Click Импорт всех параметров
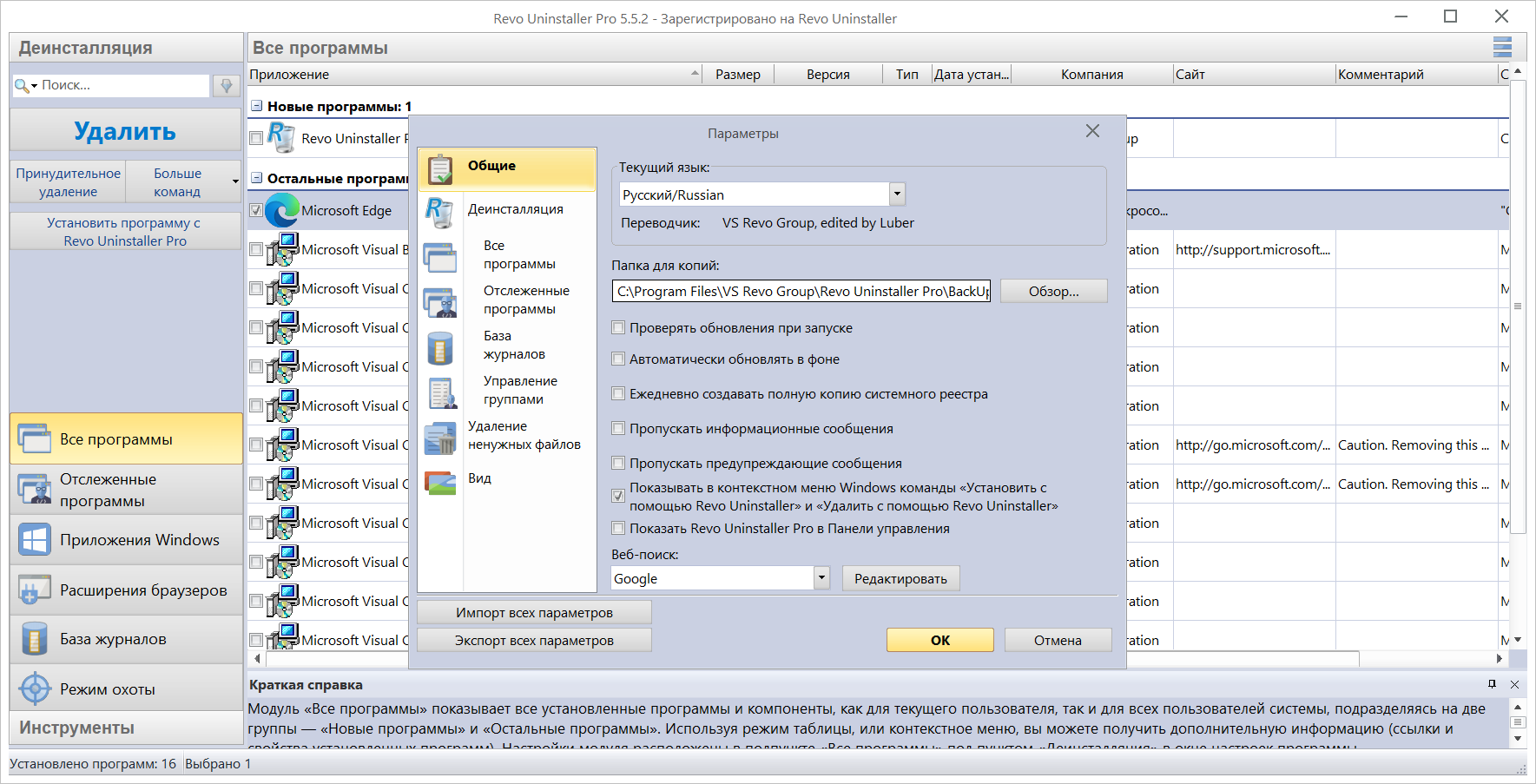Screen dimensions: 1536x784 (x=534, y=613)
